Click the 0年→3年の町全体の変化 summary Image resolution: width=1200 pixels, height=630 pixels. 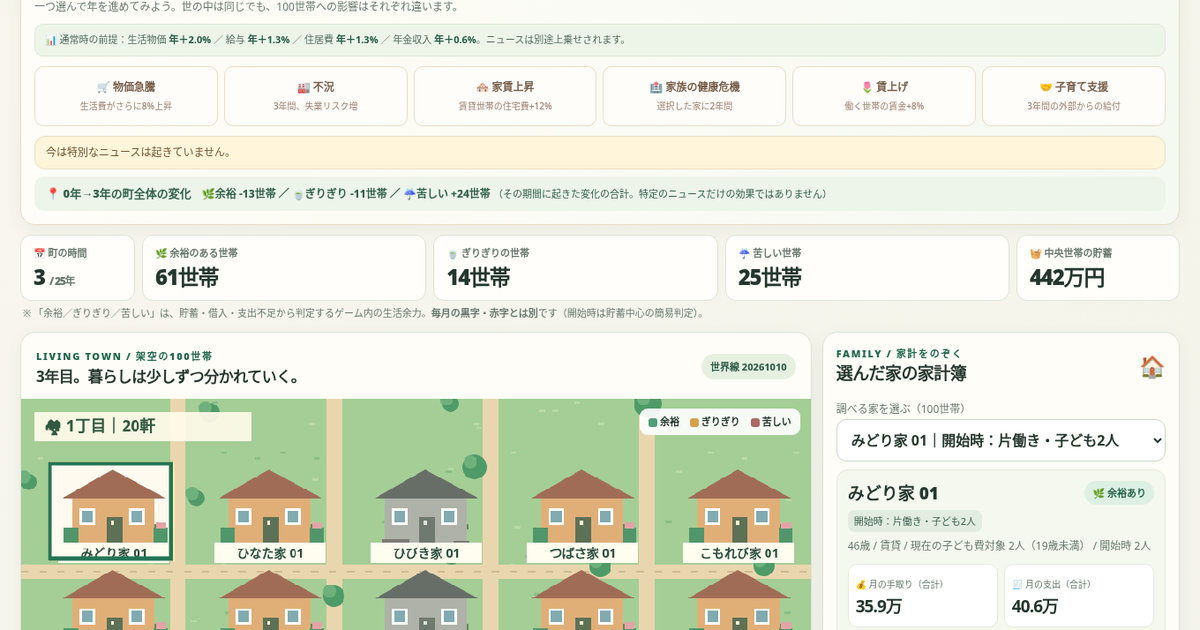pyautogui.click(x=600, y=194)
